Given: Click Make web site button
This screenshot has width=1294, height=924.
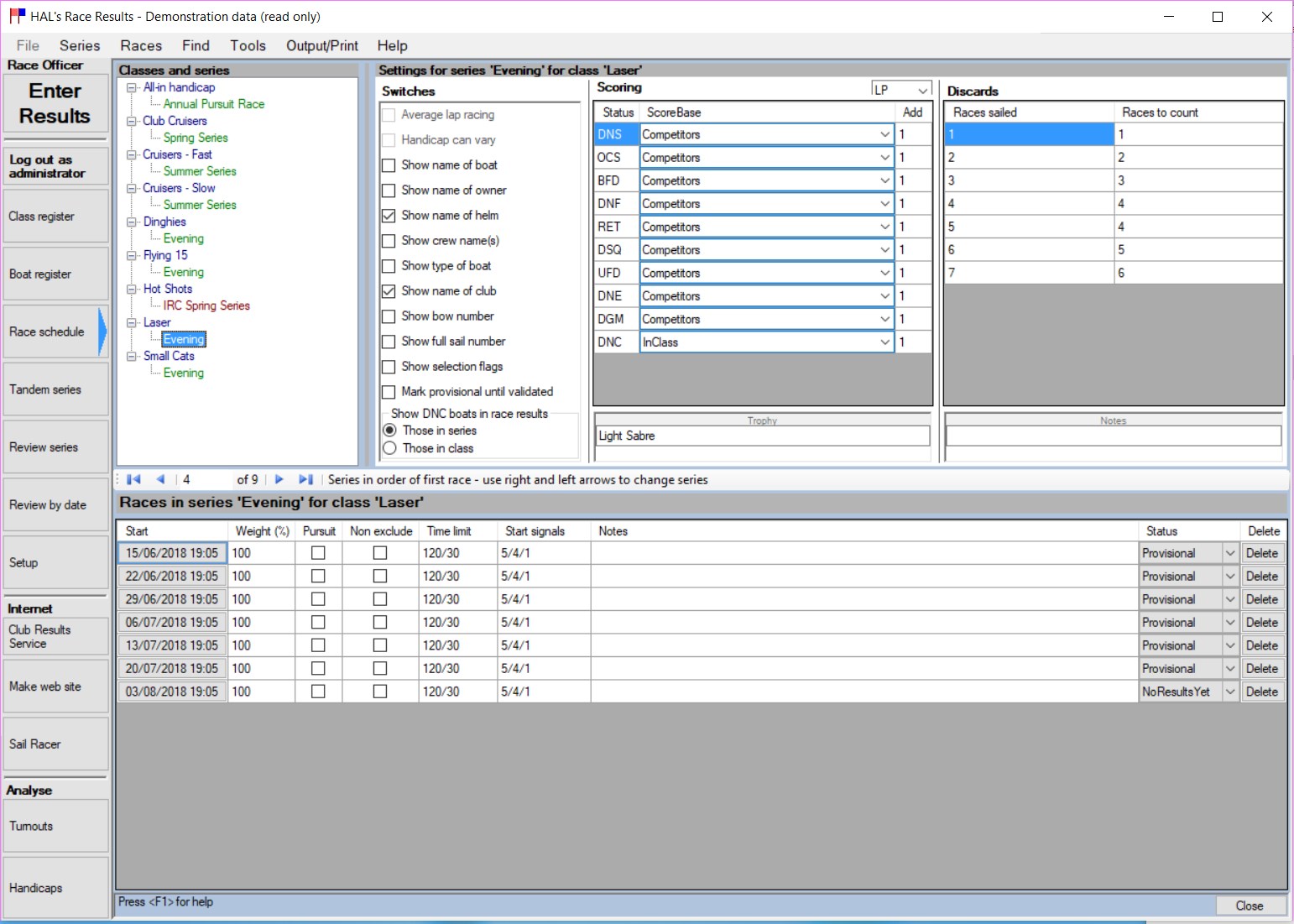Looking at the screenshot, I should (x=55, y=686).
